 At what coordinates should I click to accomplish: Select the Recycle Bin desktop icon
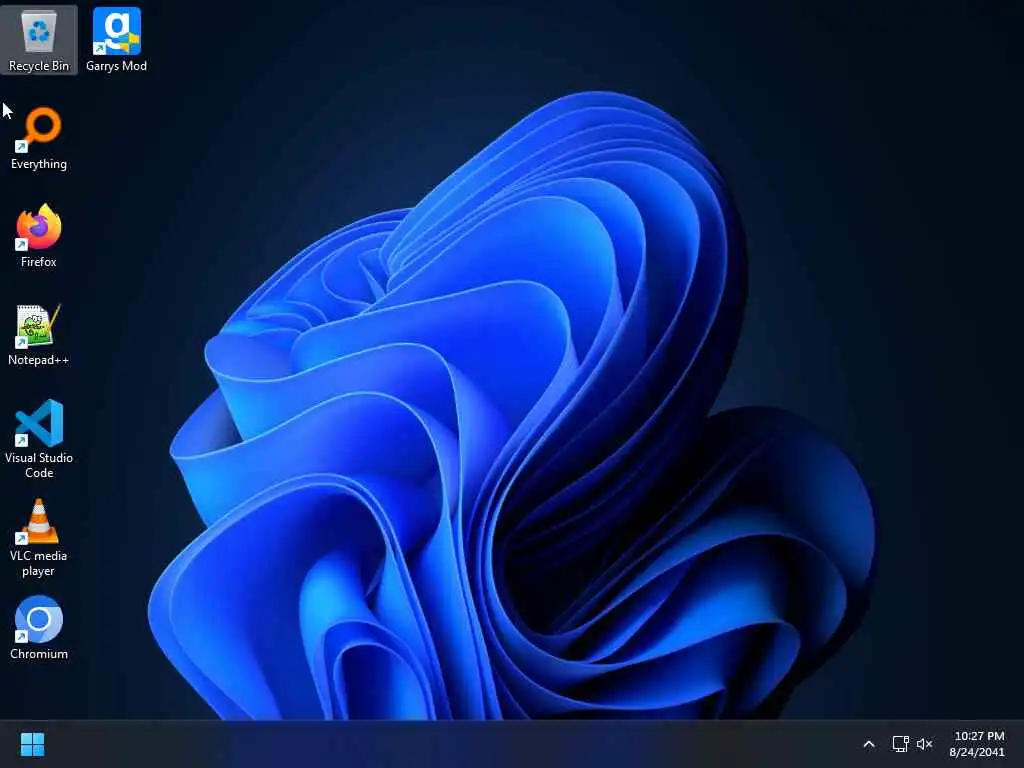(39, 40)
